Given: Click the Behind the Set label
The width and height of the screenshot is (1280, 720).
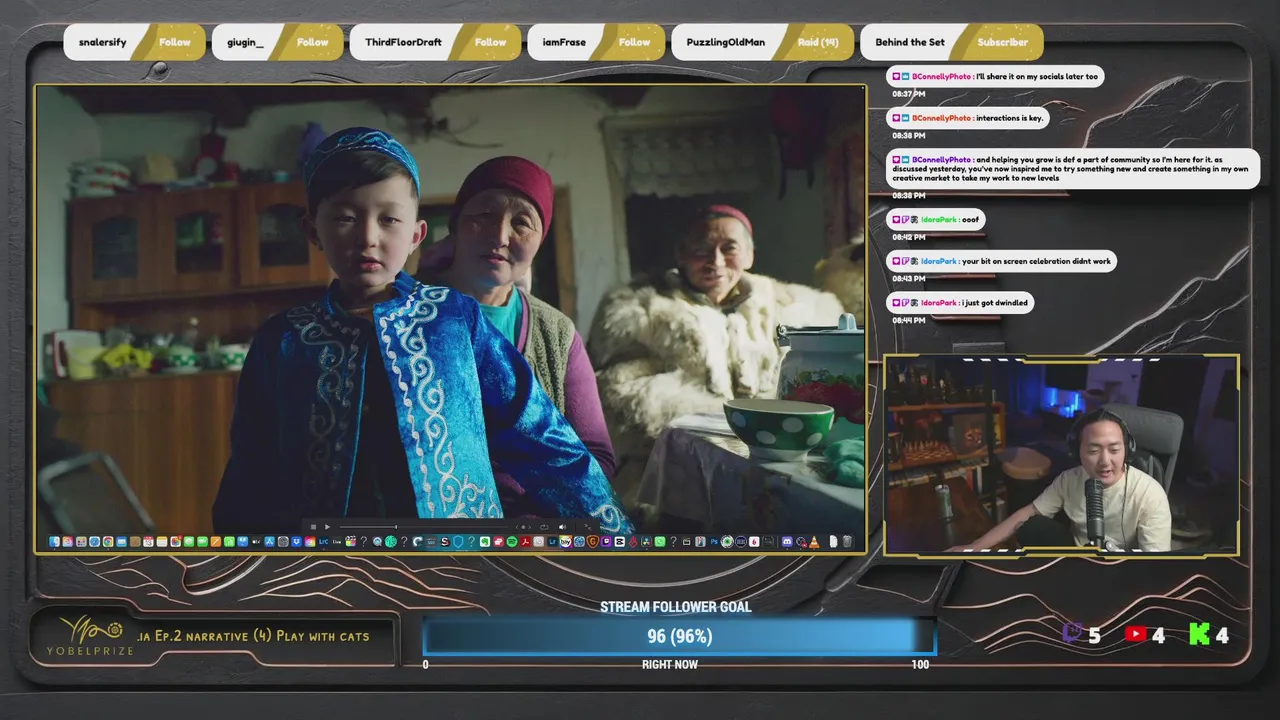Looking at the screenshot, I should tap(910, 42).
